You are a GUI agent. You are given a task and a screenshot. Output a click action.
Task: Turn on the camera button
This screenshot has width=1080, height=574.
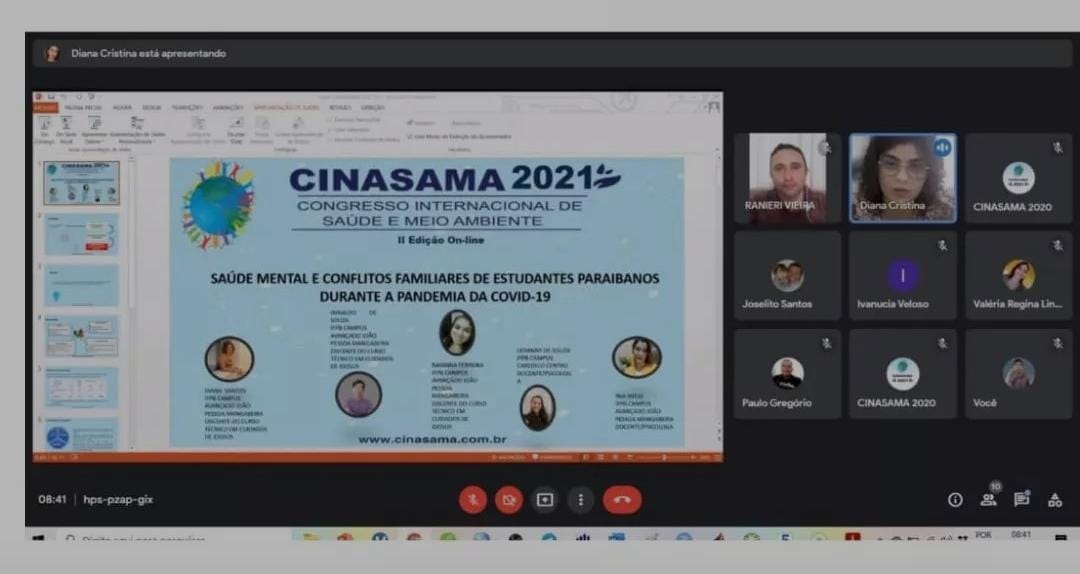pos(509,499)
